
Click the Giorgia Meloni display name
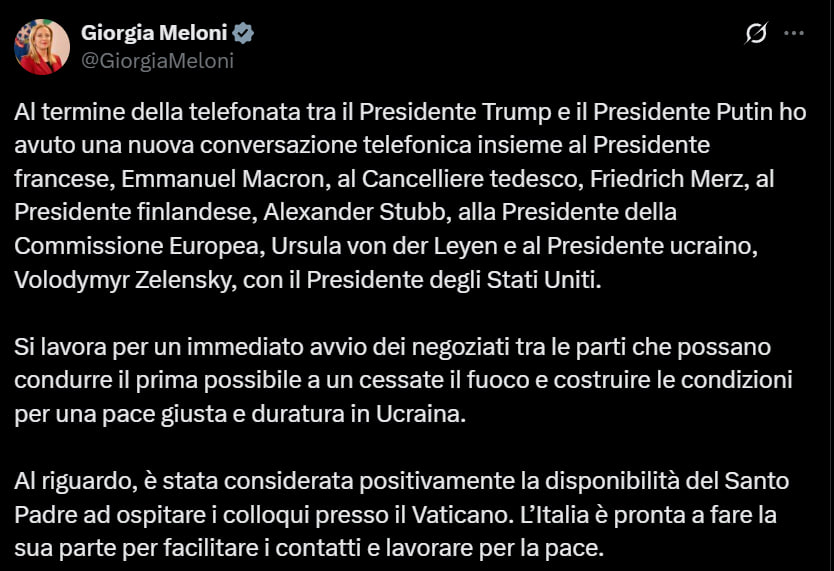click(155, 33)
